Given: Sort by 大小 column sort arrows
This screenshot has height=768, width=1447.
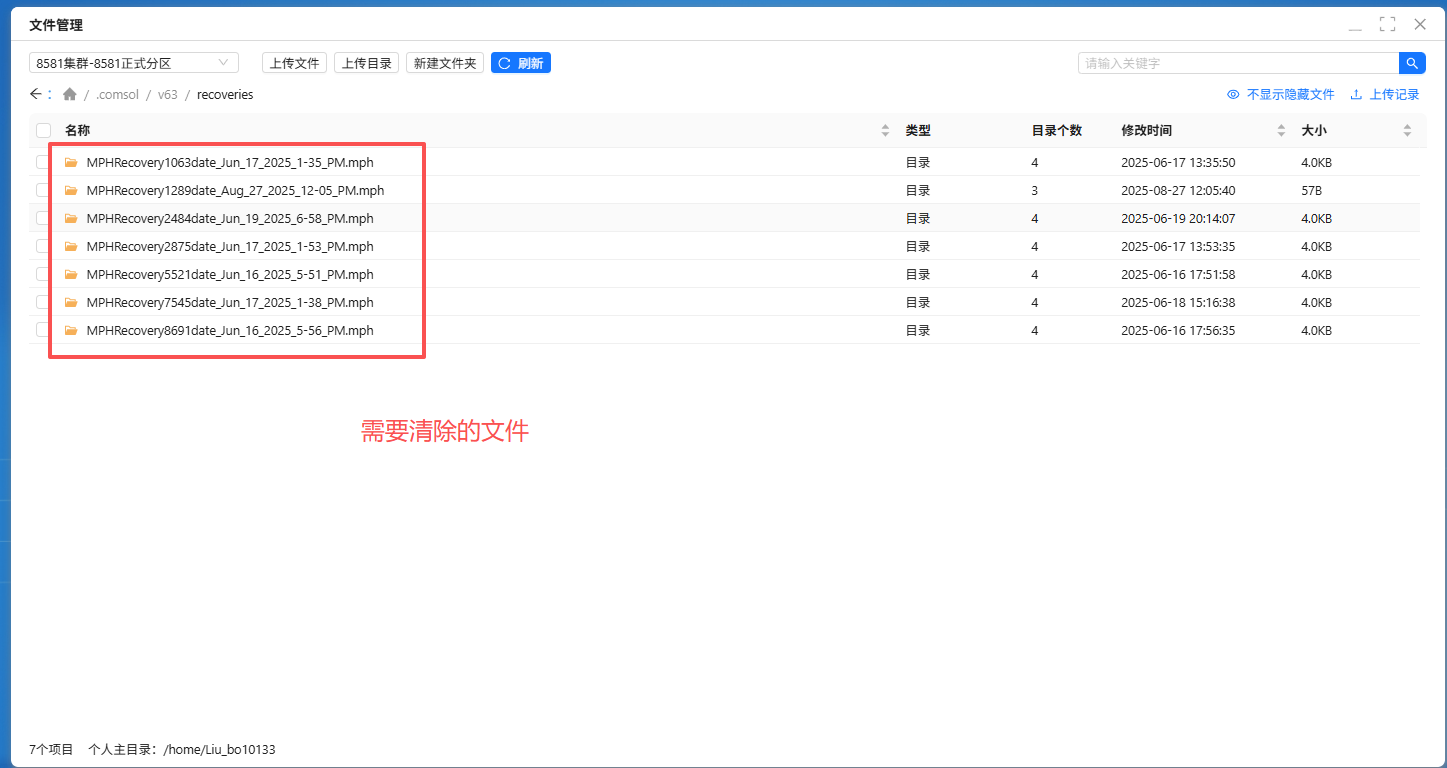Looking at the screenshot, I should pos(1407,130).
